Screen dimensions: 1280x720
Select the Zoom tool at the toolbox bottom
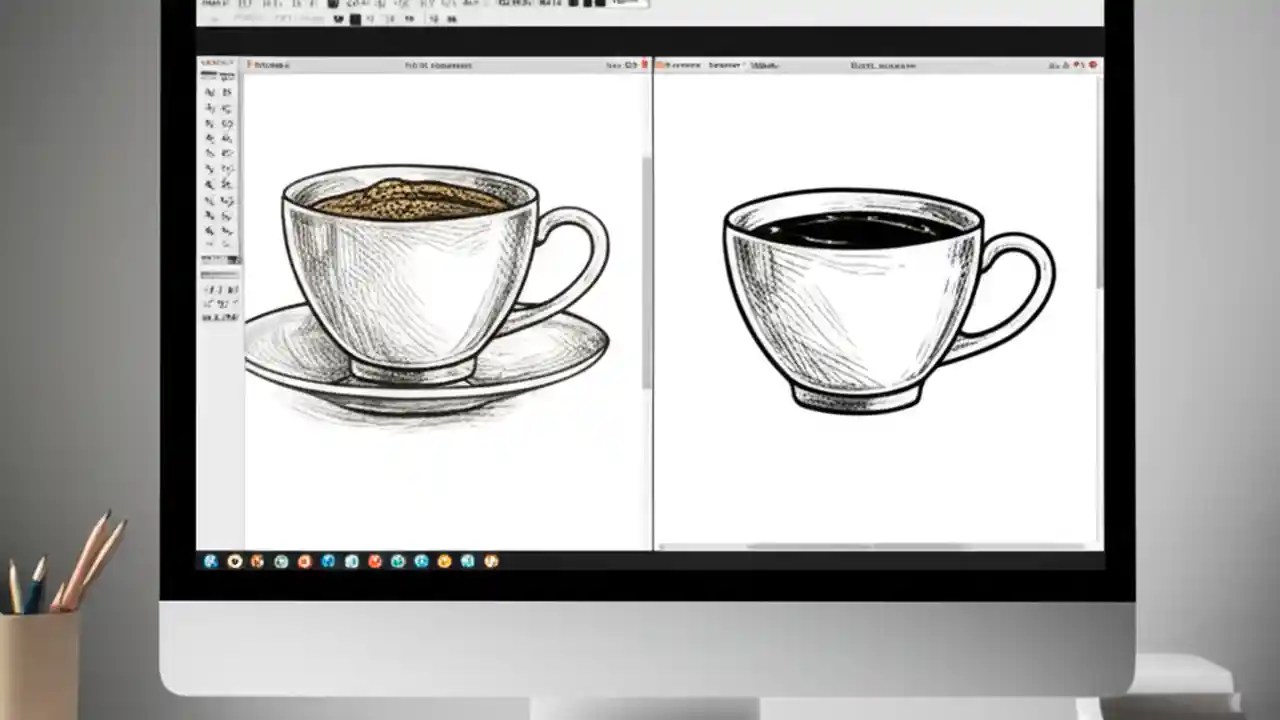pyautogui.click(x=226, y=243)
